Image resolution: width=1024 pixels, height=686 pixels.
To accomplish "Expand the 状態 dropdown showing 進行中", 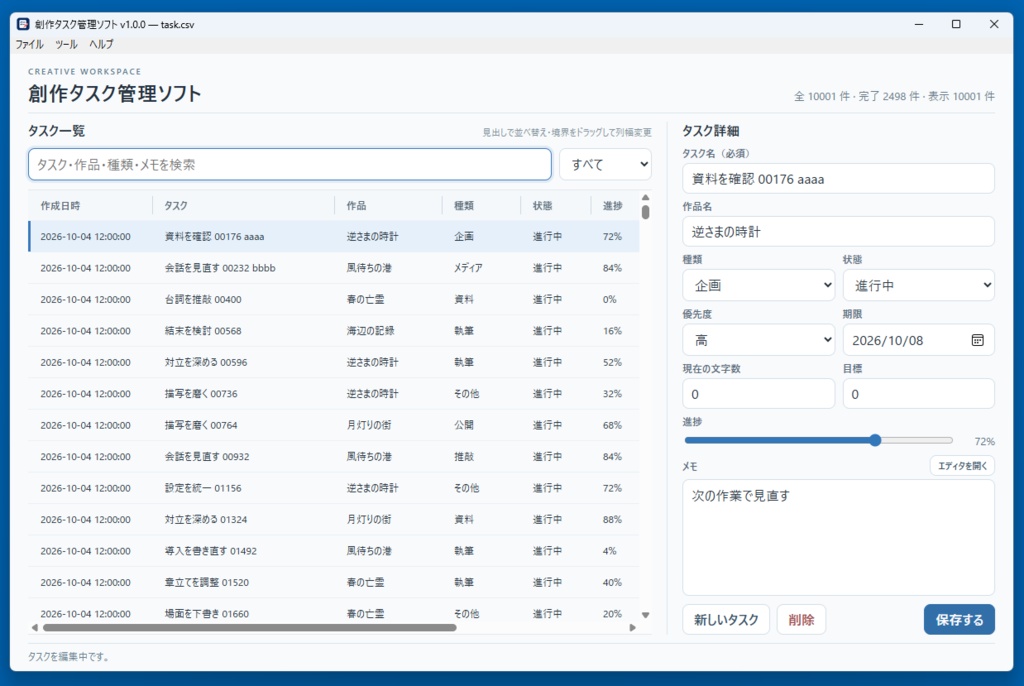I will (x=918, y=286).
